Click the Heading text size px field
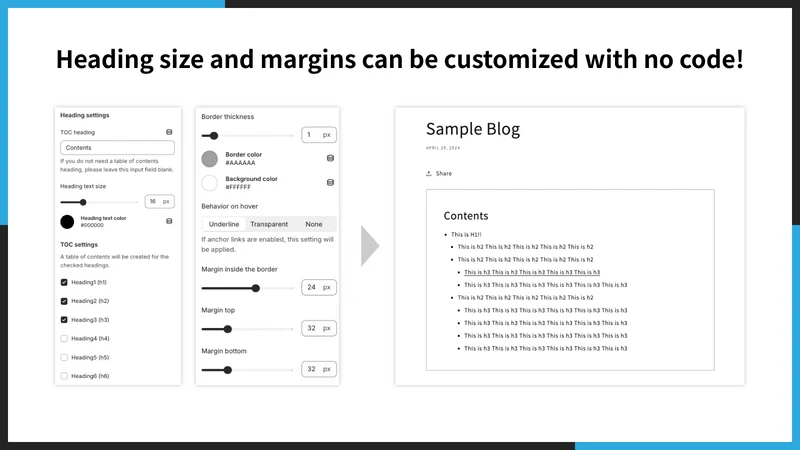 (160, 202)
